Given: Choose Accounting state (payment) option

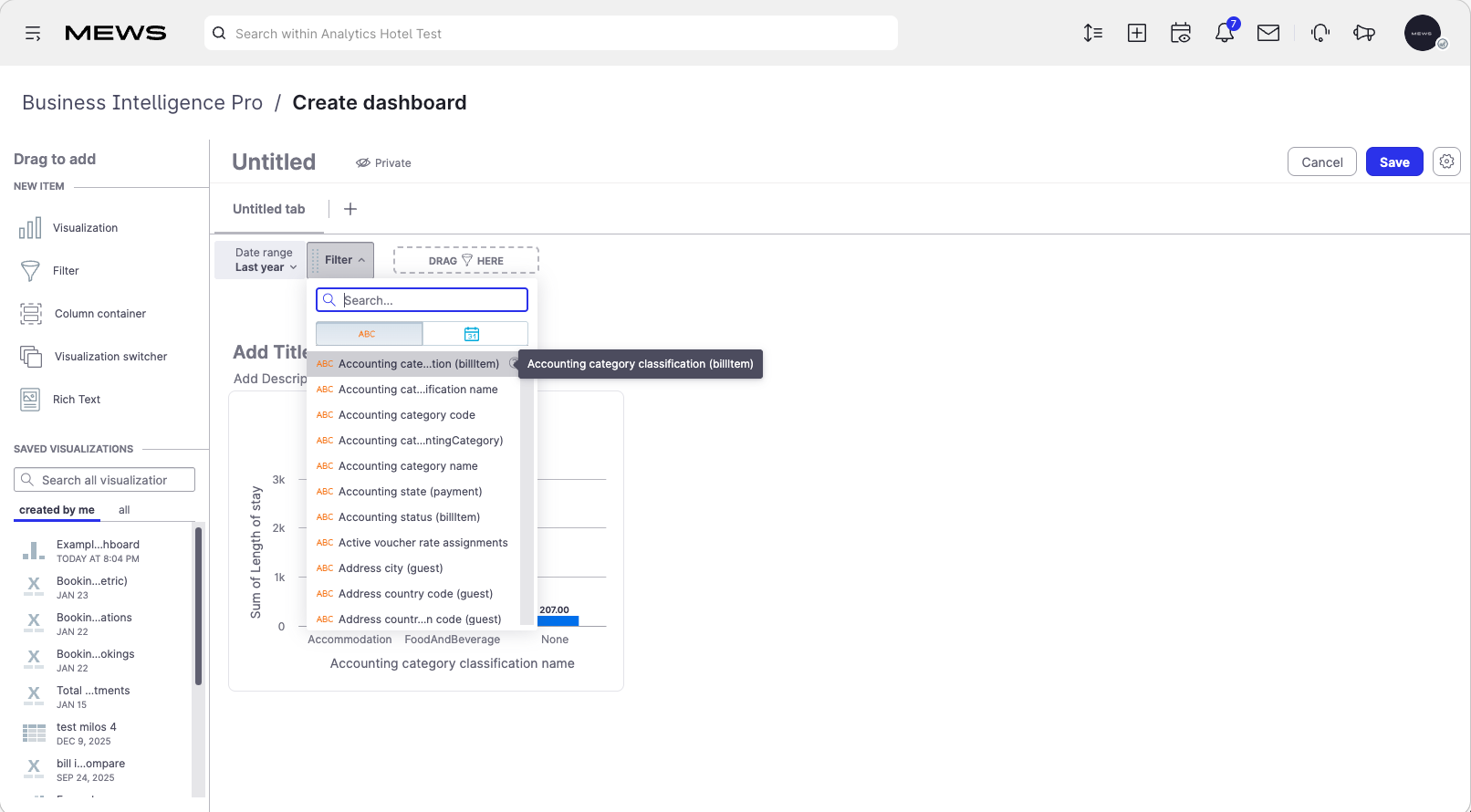Looking at the screenshot, I should point(413,492).
